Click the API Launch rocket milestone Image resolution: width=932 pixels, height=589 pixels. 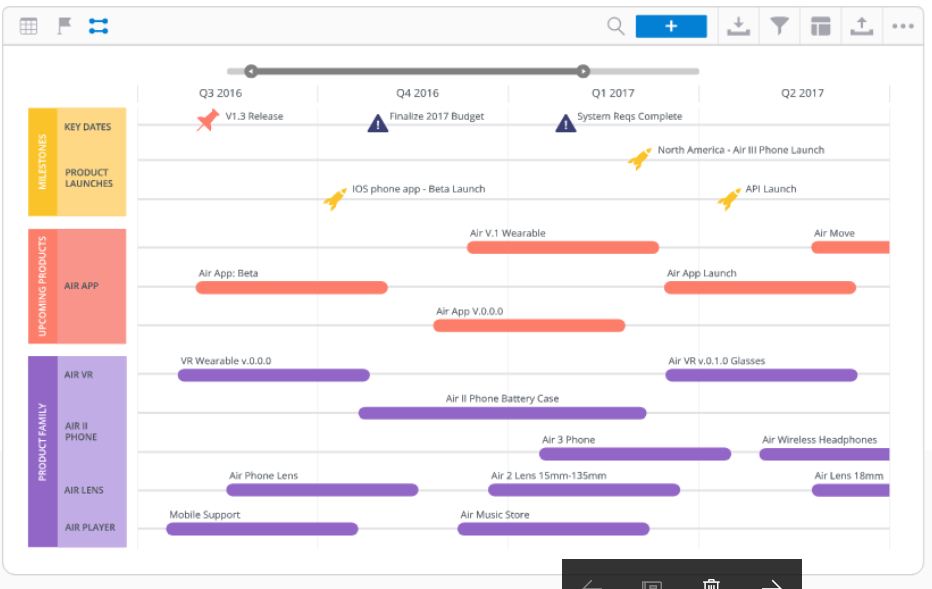tap(729, 199)
